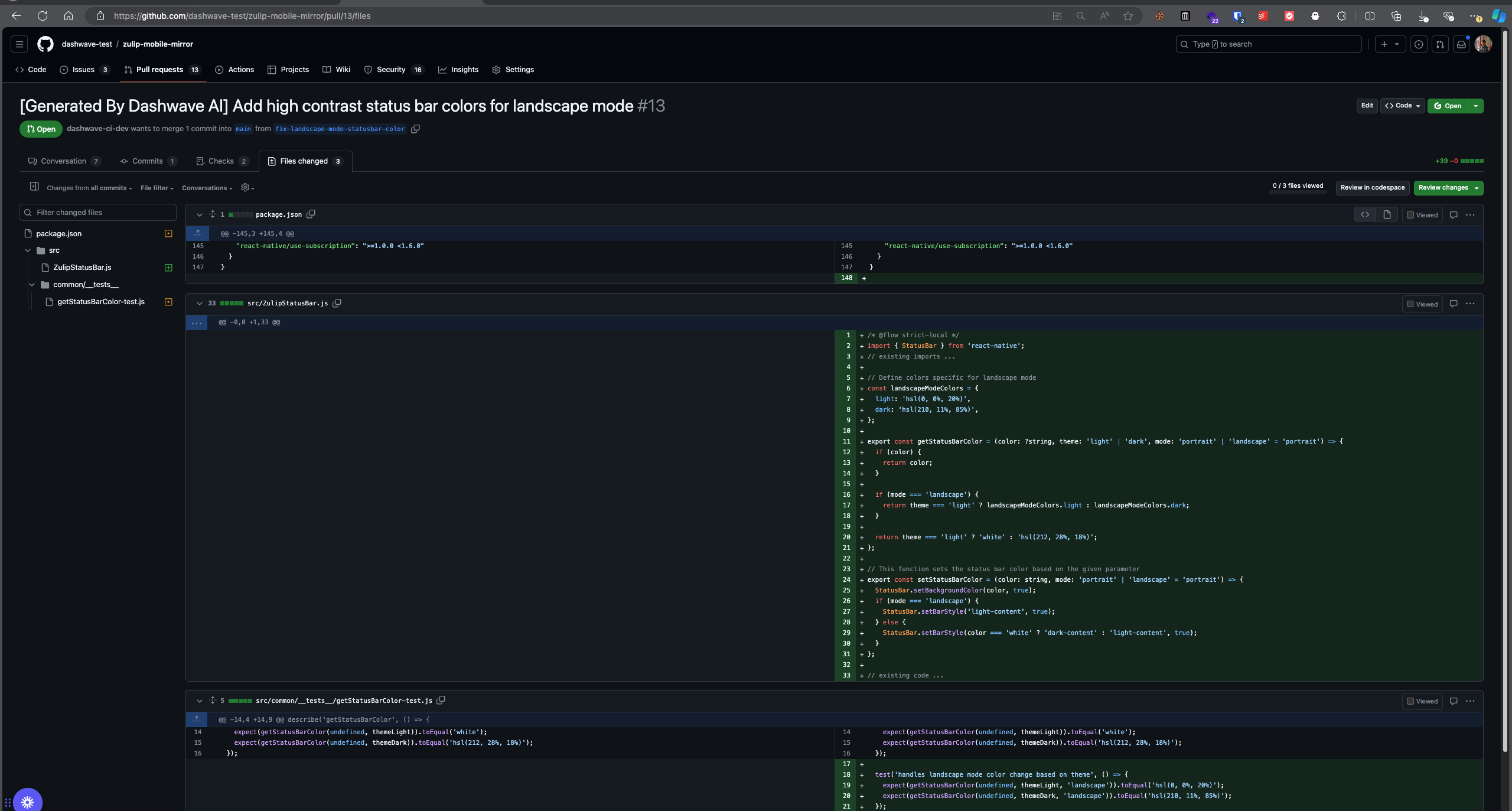Copy the getStatusBarColor-test.js file path

click(x=441, y=701)
